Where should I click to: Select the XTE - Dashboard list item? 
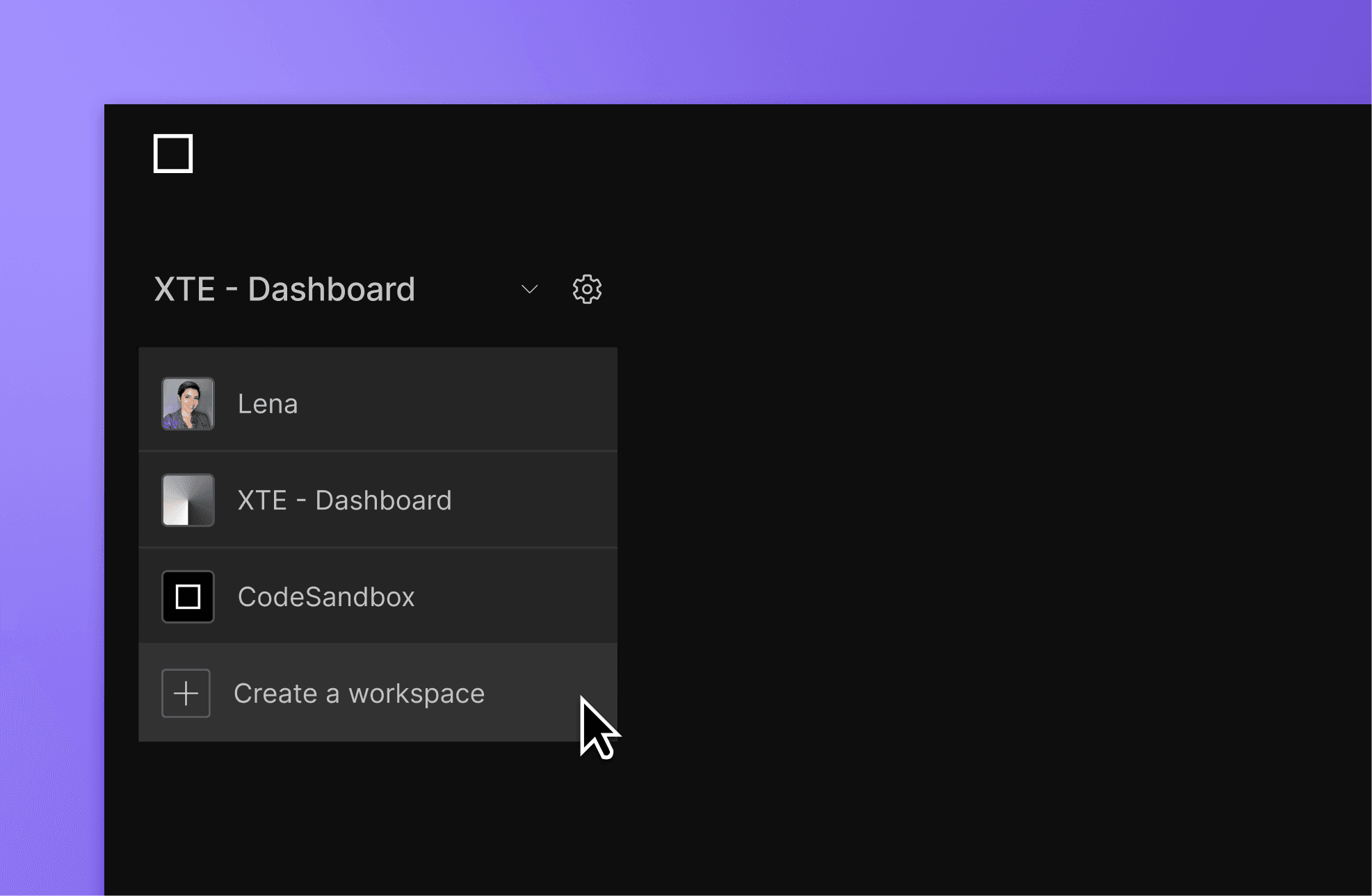tap(379, 499)
